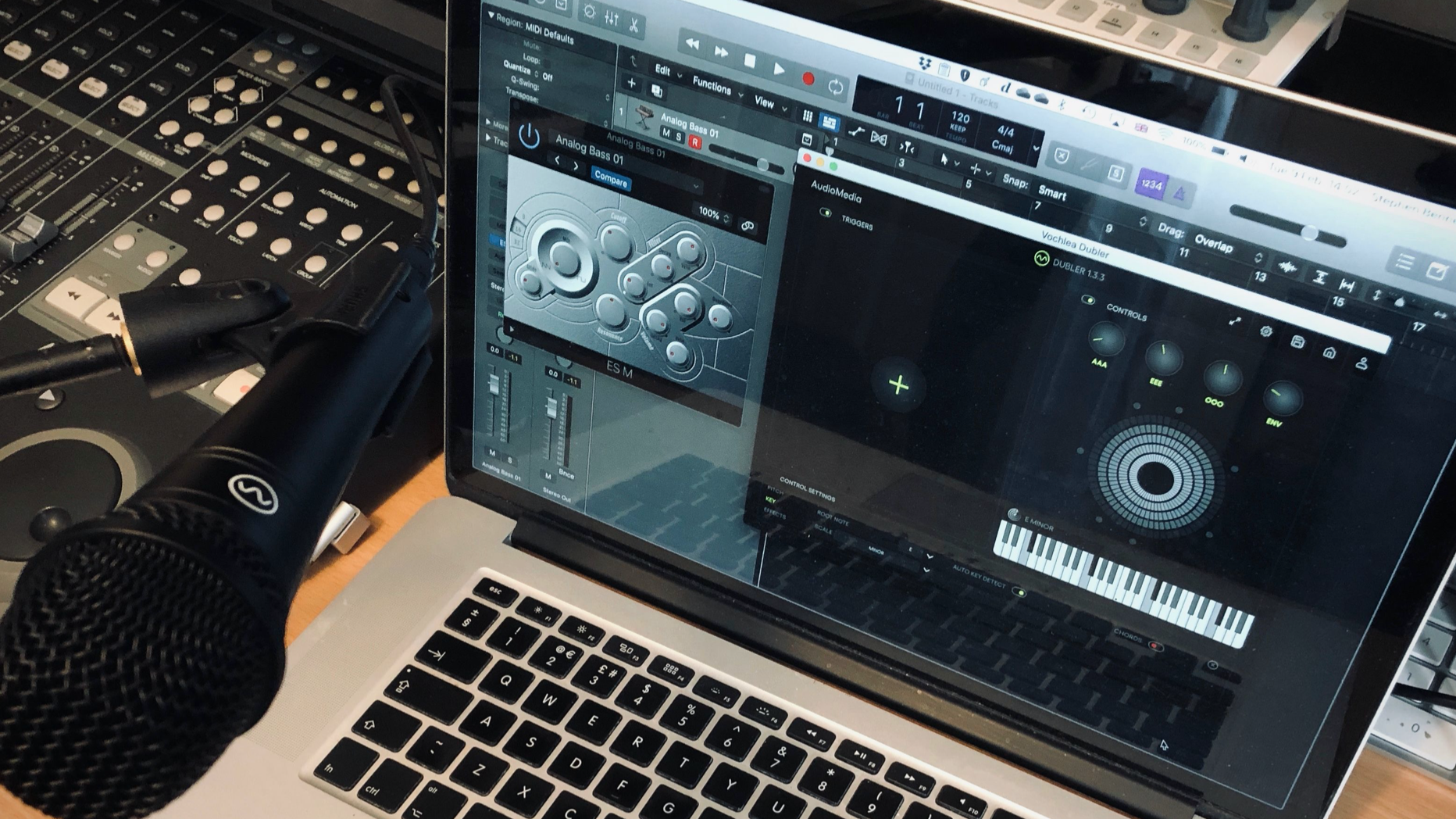1456x819 pixels.
Task: Click the green plus to add trigger
Action: tap(898, 384)
